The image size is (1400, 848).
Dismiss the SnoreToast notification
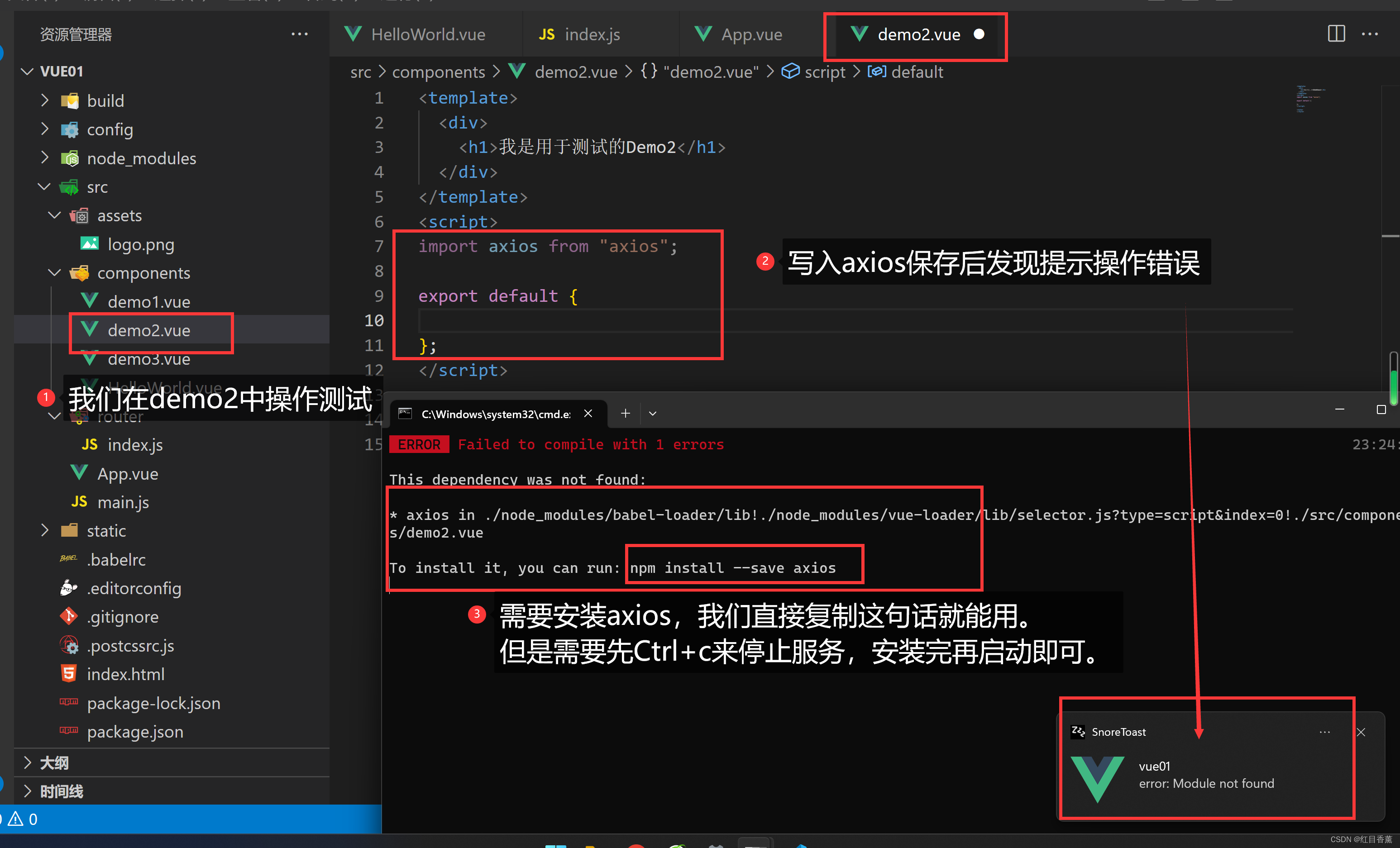click(1361, 732)
